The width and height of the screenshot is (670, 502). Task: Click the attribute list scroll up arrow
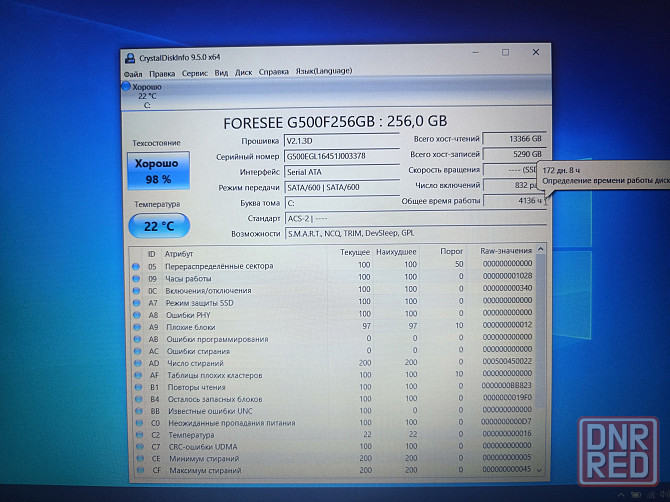[x=541, y=249]
